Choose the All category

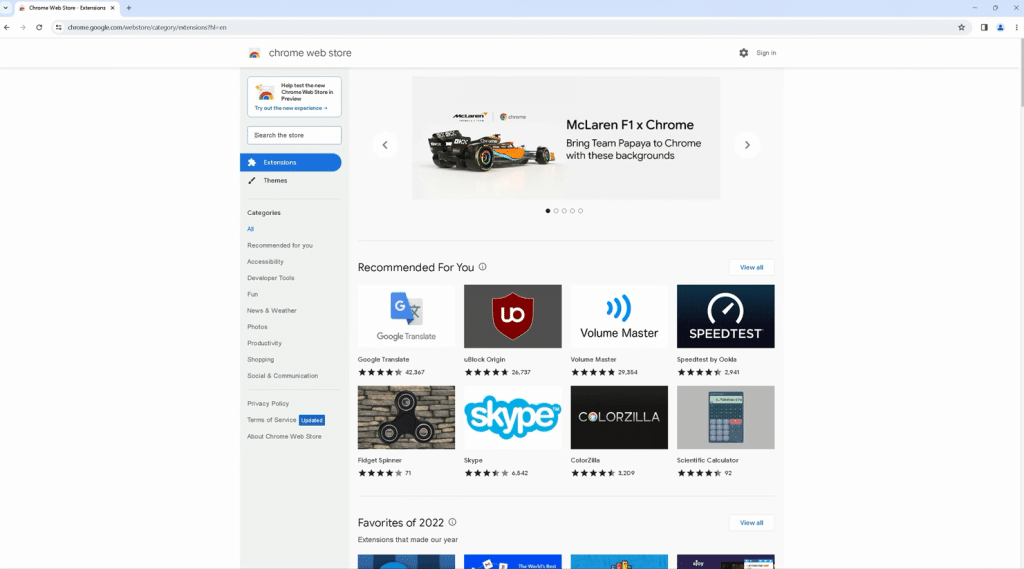click(250, 229)
